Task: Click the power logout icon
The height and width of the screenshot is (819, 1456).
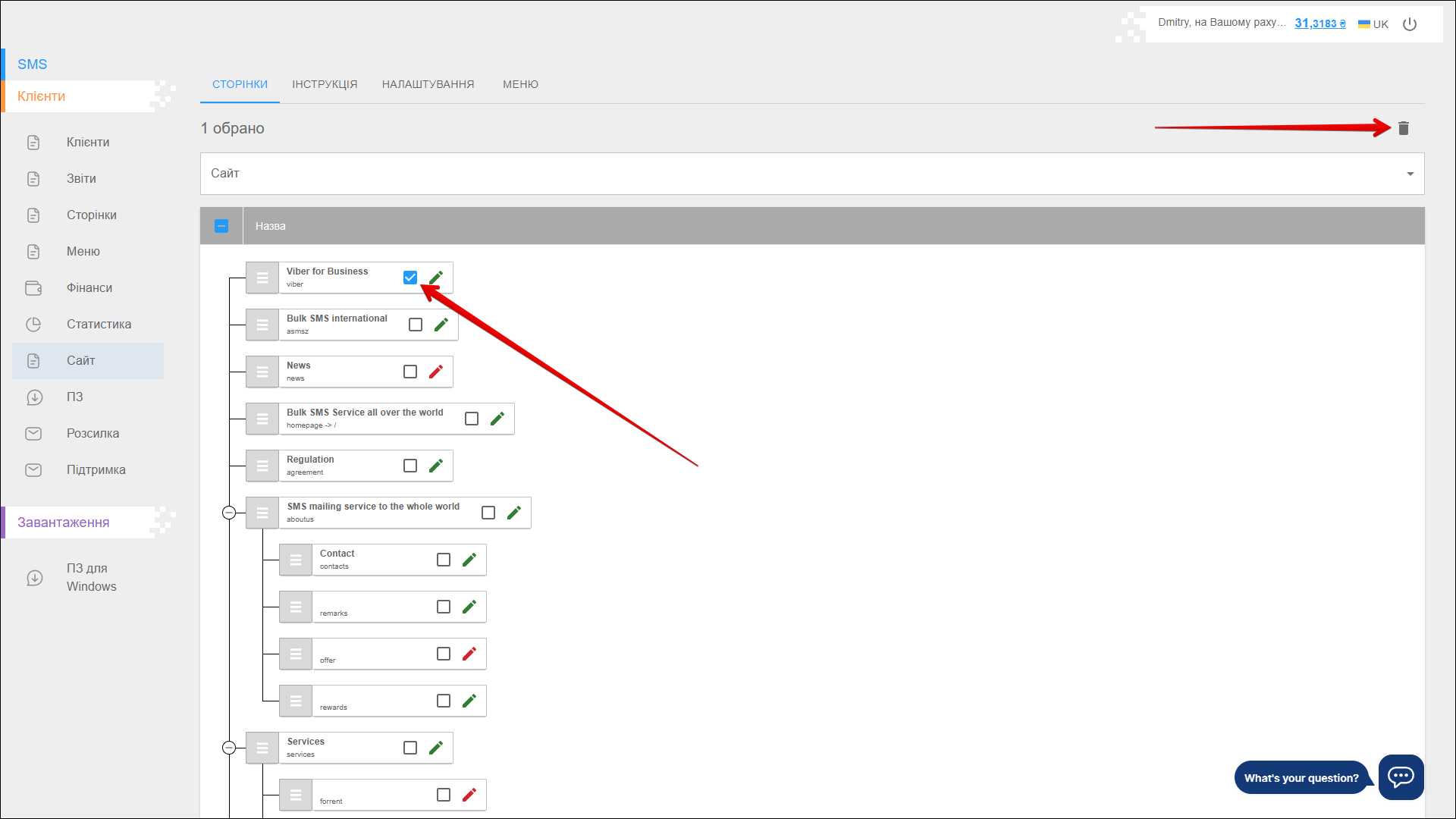Action: click(1410, 24)
